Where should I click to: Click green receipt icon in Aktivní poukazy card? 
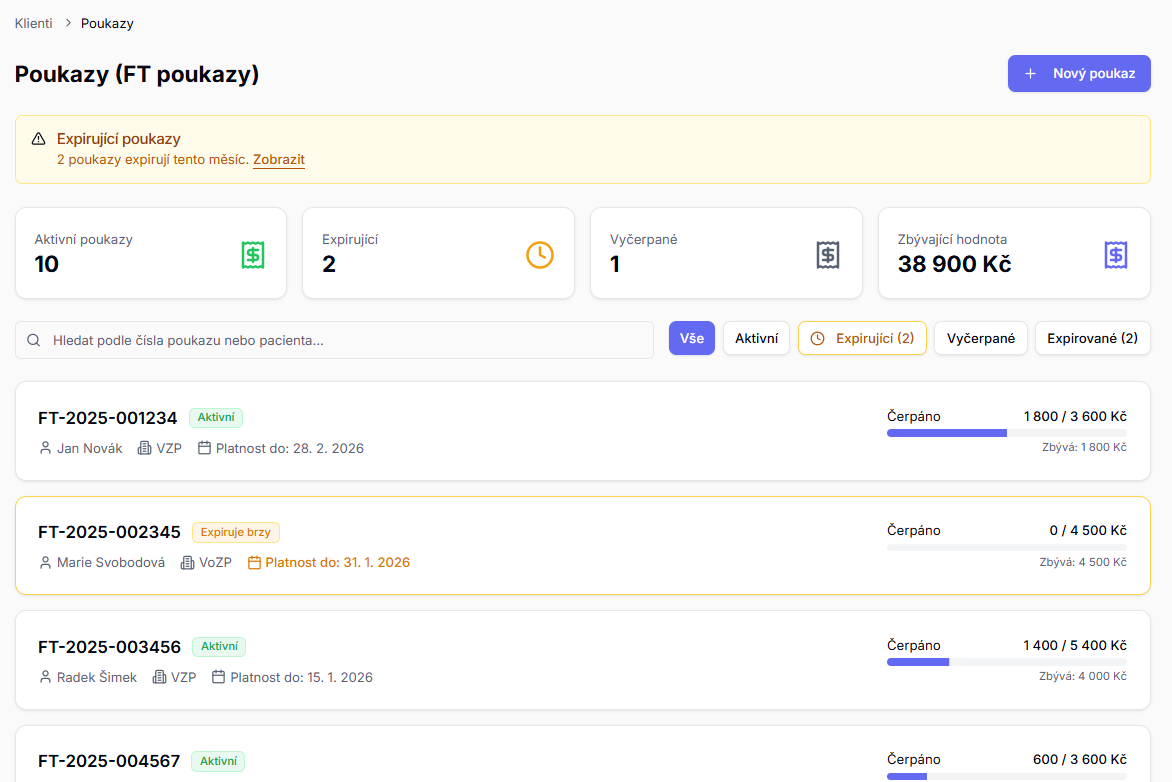pyautogui.click(x=253, y=255)
